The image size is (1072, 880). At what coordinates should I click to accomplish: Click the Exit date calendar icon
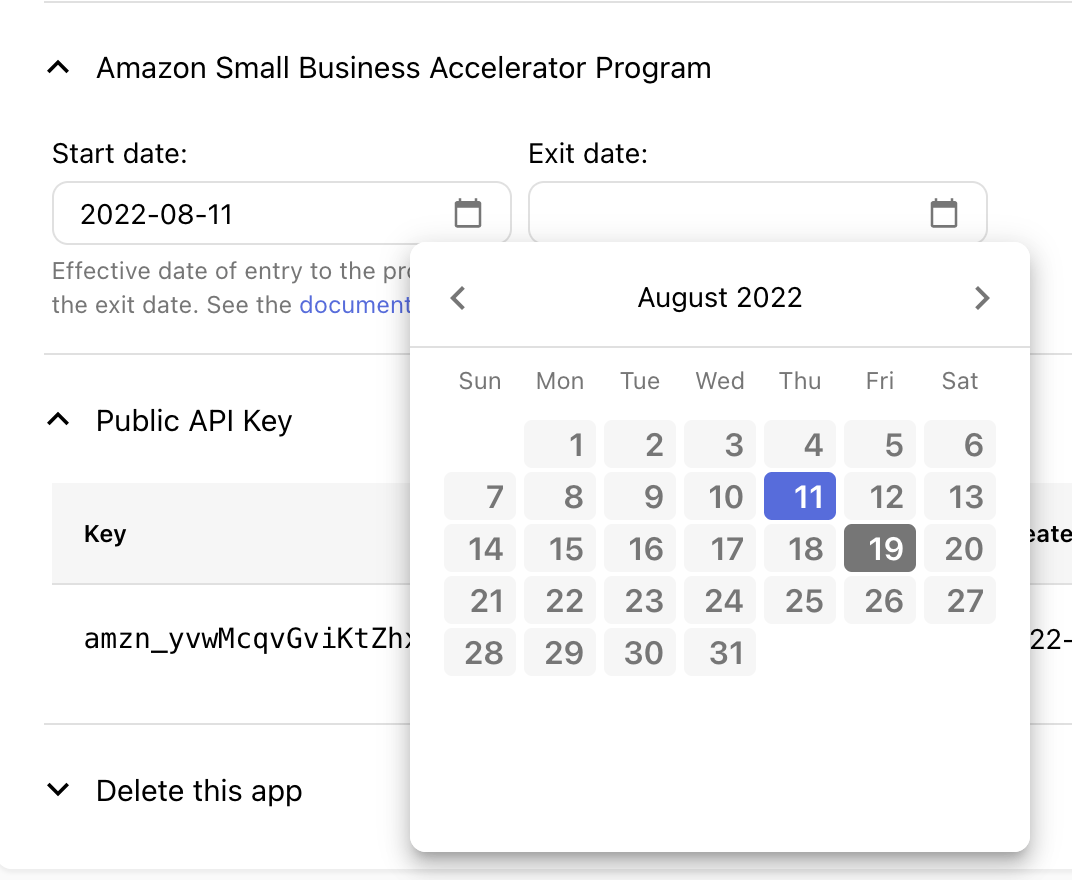944,213
